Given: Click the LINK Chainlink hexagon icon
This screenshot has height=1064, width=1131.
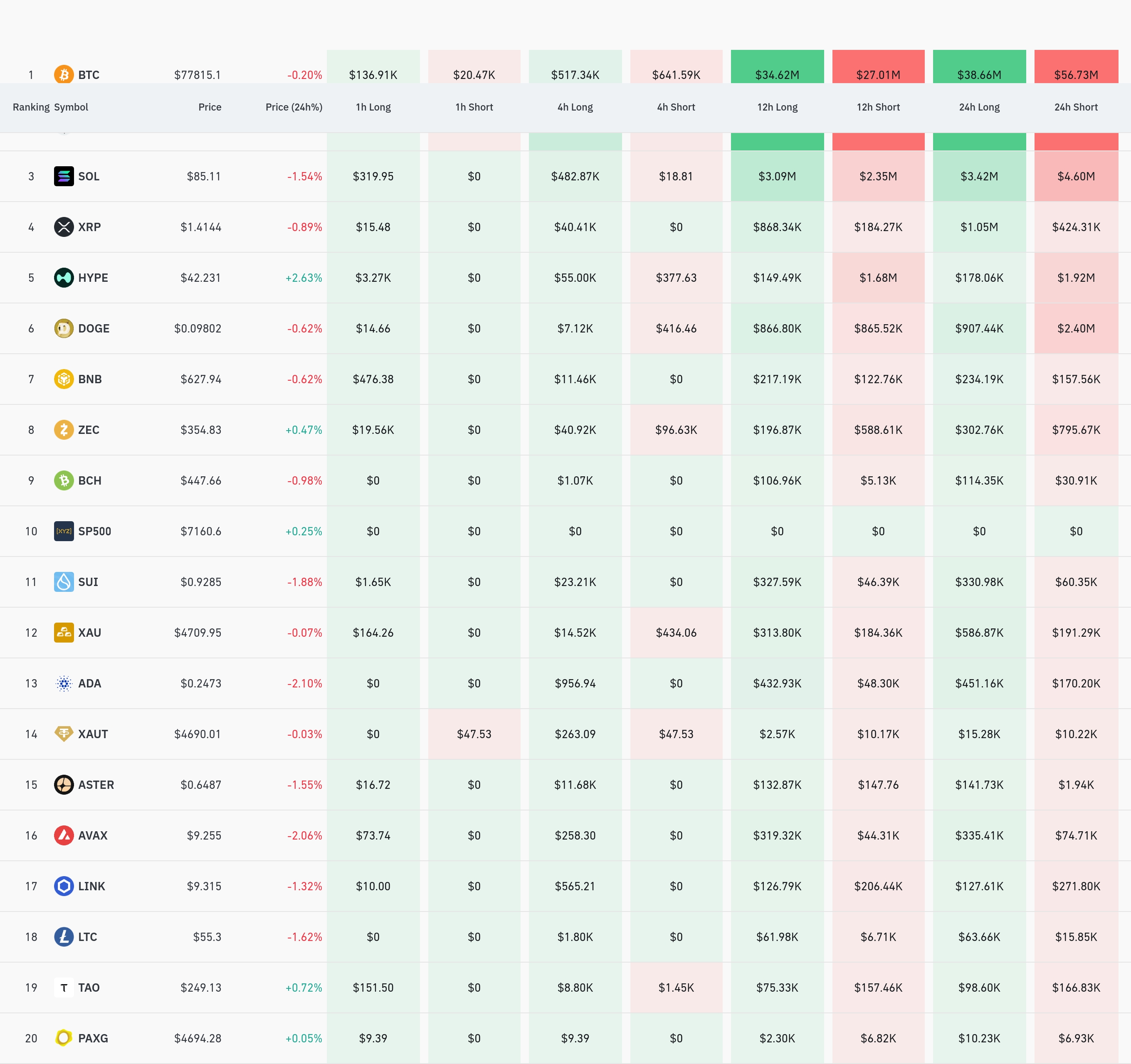Looking at the screenshot, I should point(64,886).
